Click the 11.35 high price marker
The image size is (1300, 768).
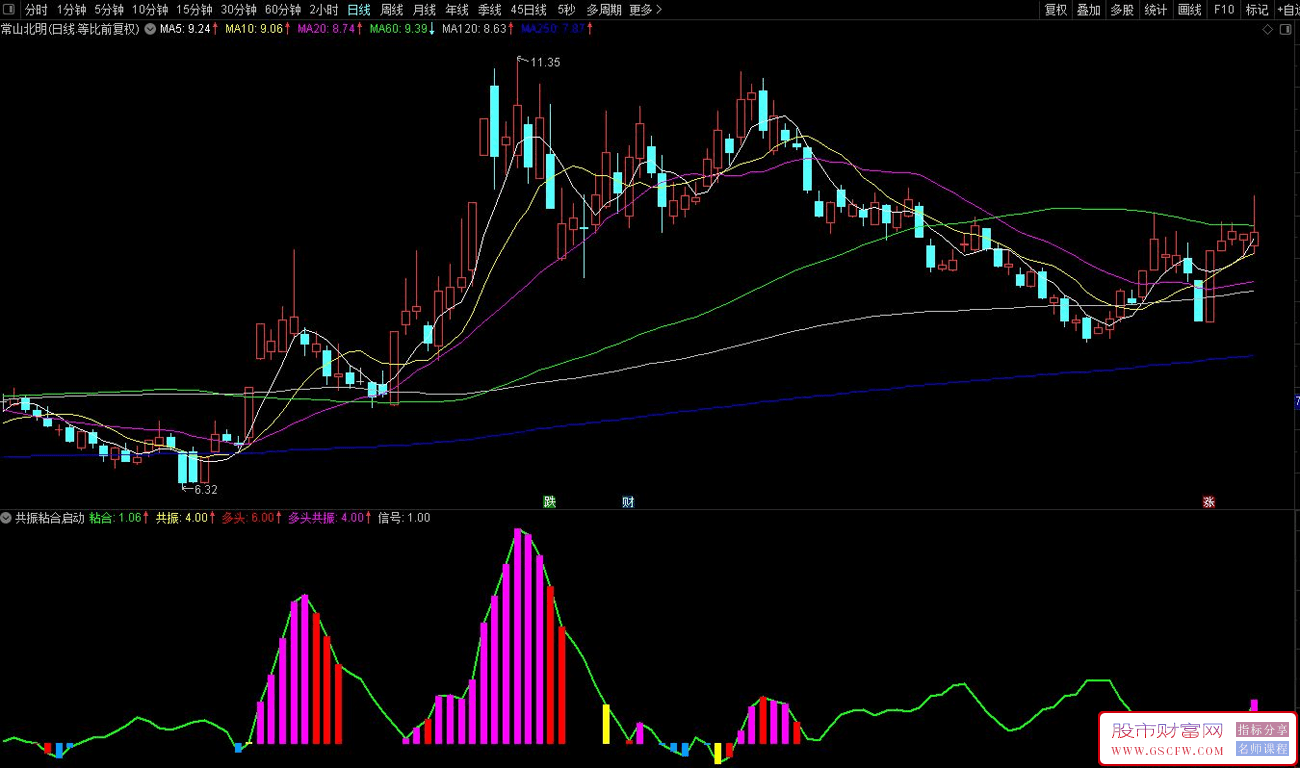click(545, 62)
